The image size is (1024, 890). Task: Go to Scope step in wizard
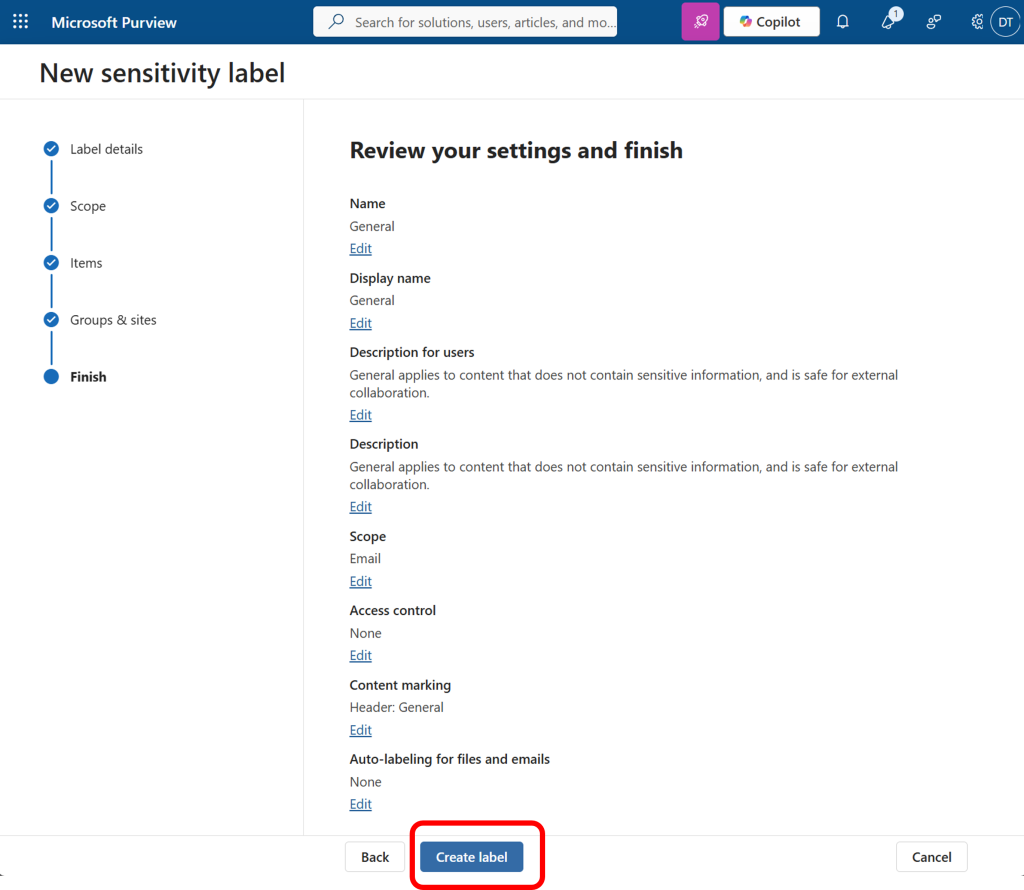pos(88,206)
